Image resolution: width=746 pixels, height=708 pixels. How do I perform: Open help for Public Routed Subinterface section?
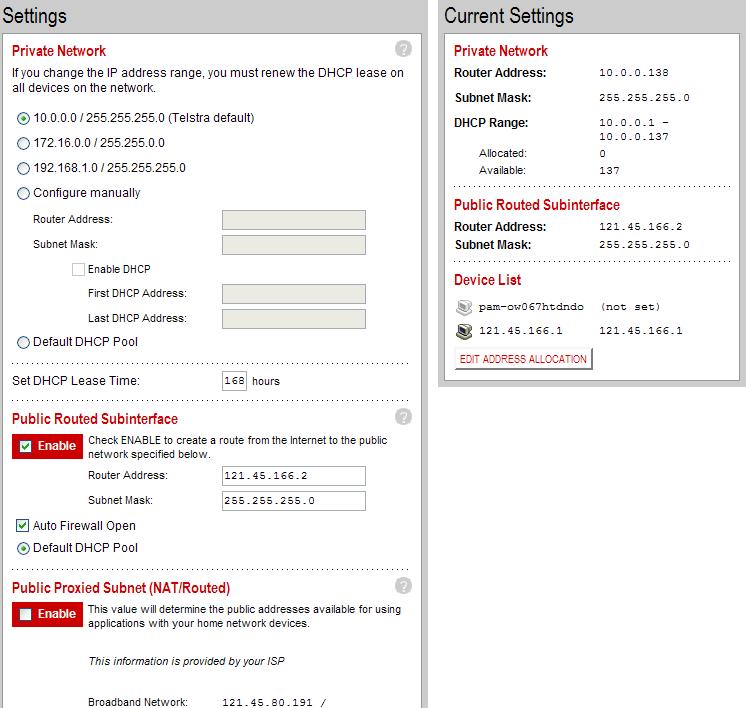pos(403,417)
